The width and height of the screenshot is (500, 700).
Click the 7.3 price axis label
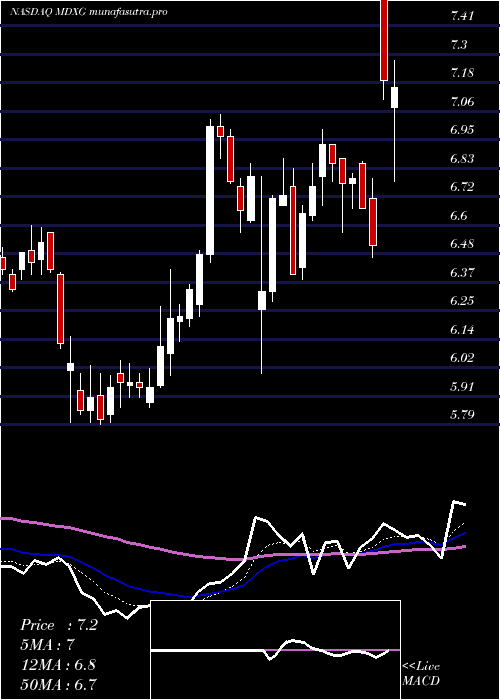(458, 45)
